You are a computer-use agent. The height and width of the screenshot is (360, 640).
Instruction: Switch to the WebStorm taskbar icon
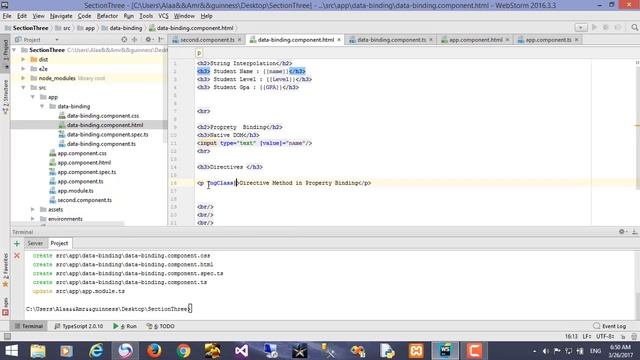(x=445, y=351)
